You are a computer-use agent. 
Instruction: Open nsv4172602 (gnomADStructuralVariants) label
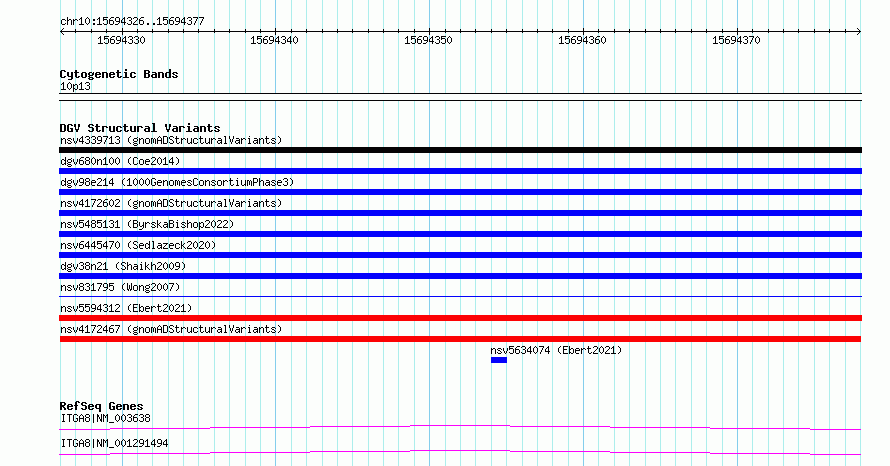click(171, 203)
